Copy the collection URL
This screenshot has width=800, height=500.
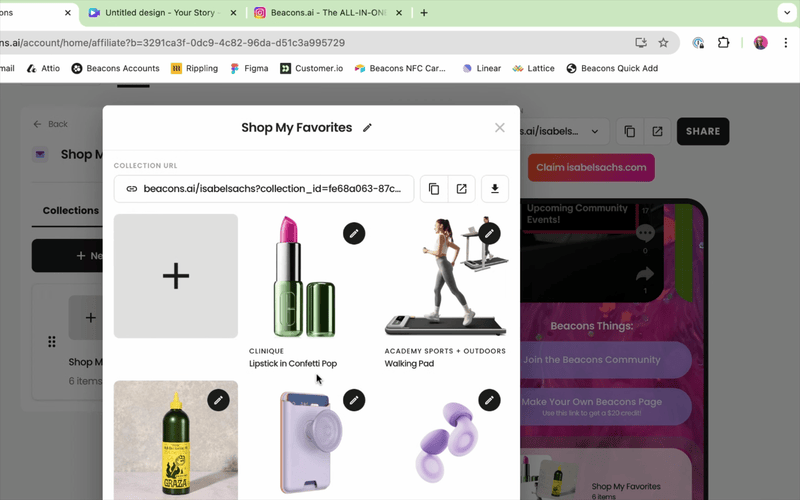pos(434,189)
